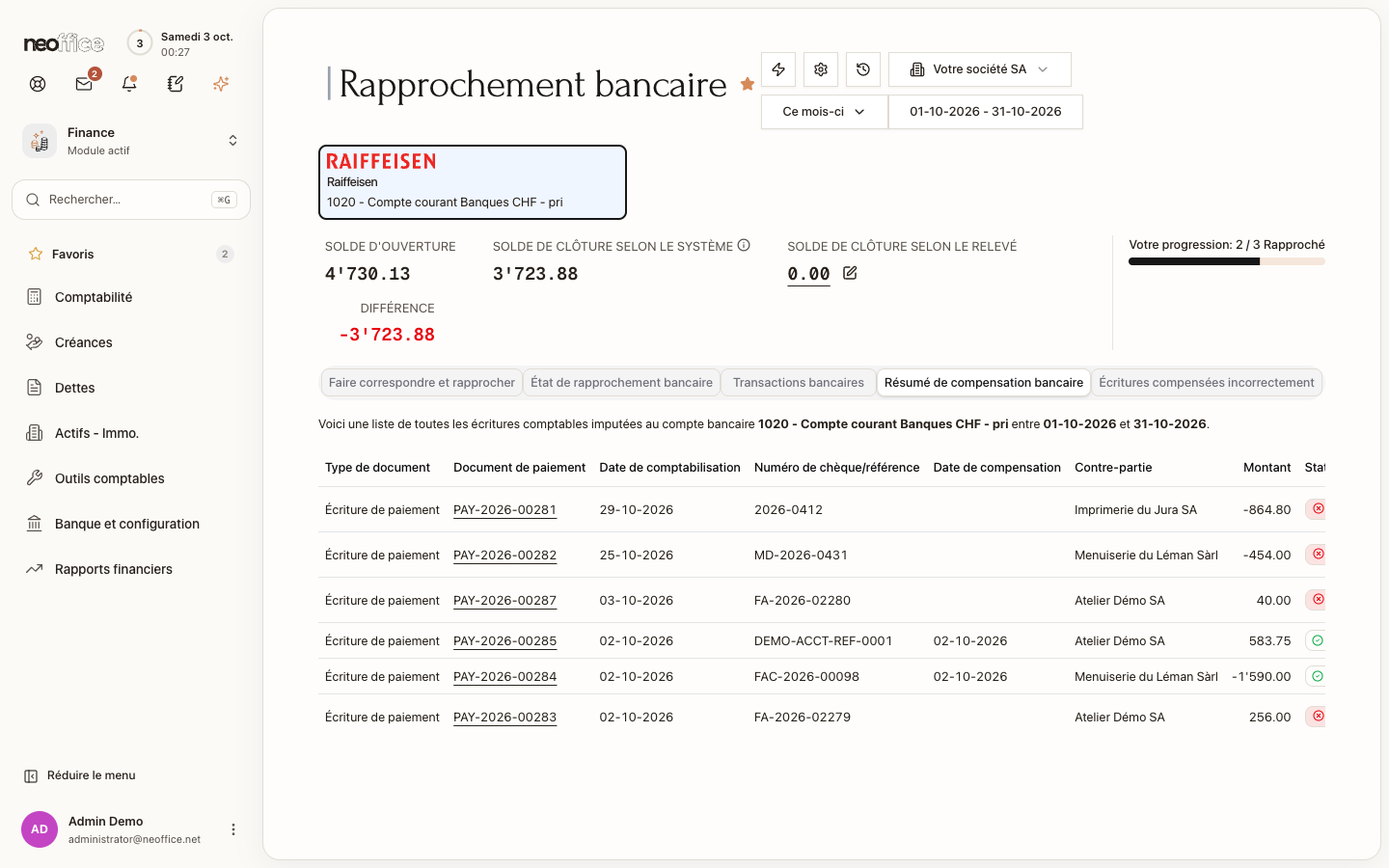The width and height of the screenshot is (1389, 868).
Task: Open payment document PAY-2026-00287
Action: 504,601
